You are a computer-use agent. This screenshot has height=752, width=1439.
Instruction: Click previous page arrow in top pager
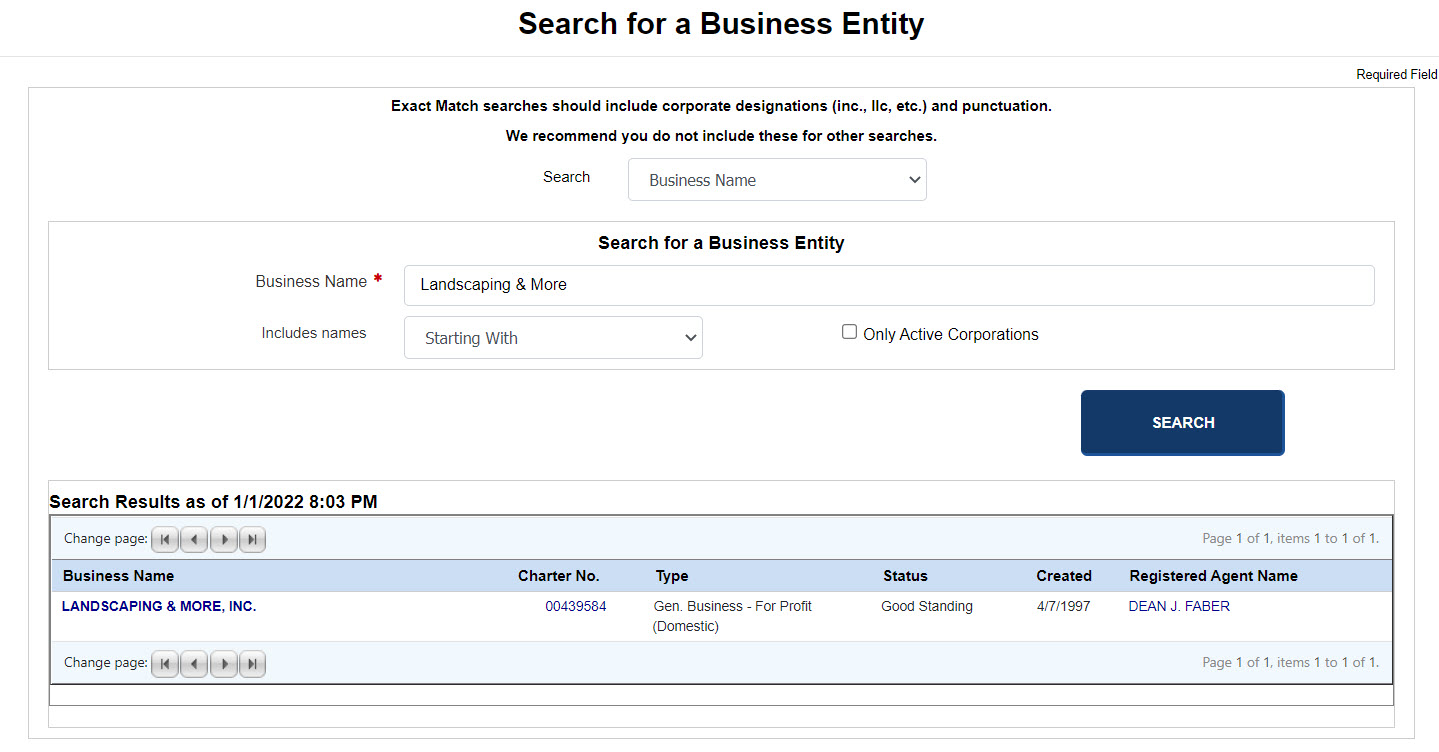[x=194, y=540]
